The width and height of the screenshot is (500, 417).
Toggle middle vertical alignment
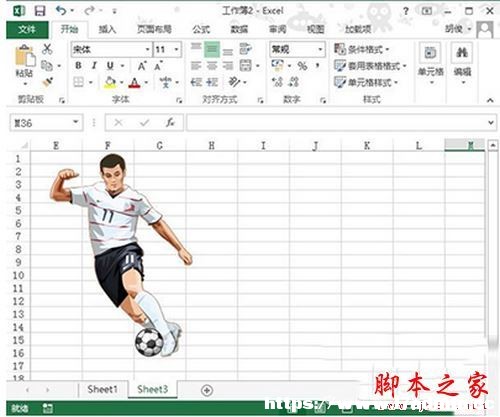(x=212, y=50)
